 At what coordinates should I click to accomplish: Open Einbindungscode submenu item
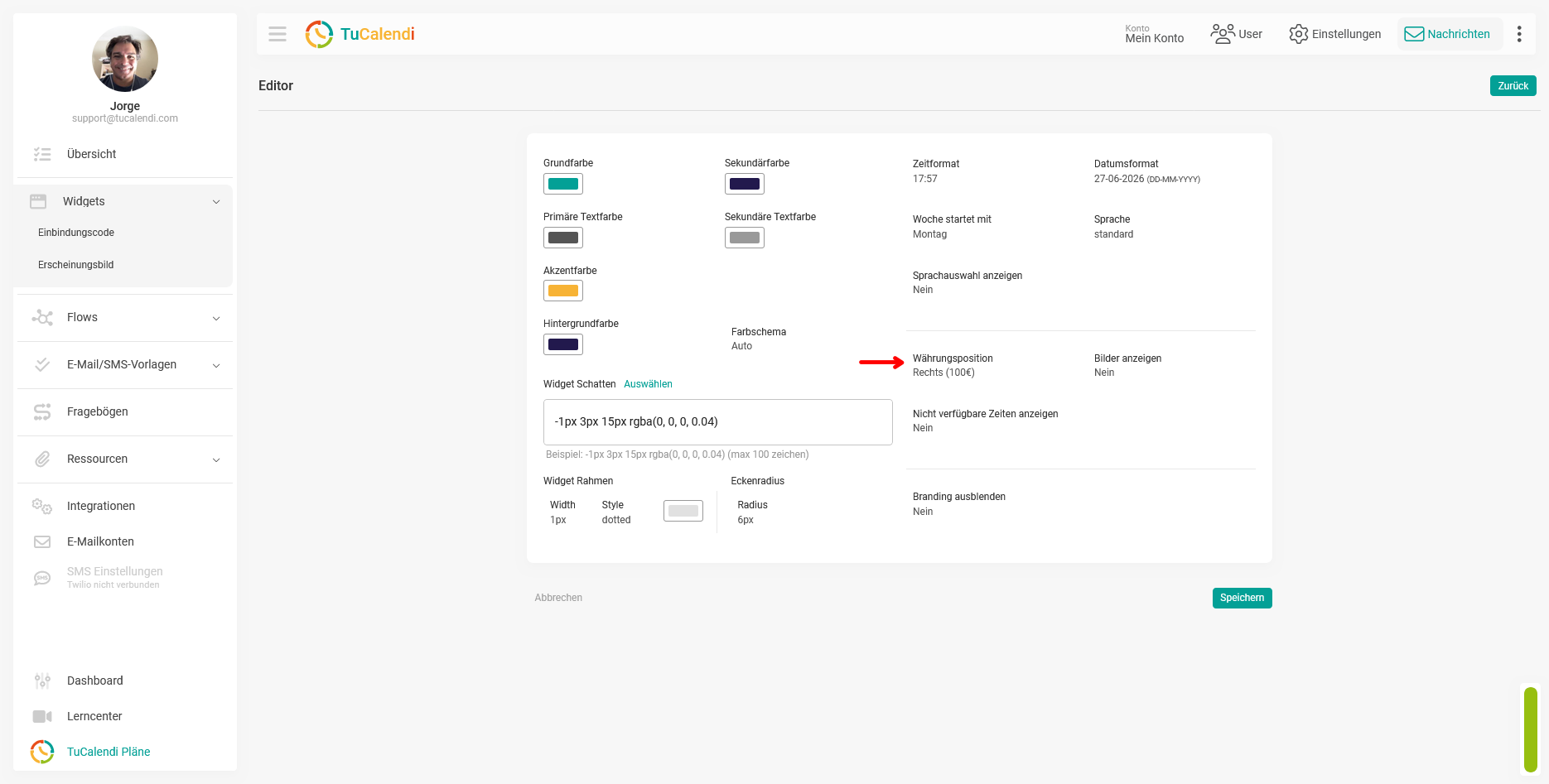pos(76,233)
